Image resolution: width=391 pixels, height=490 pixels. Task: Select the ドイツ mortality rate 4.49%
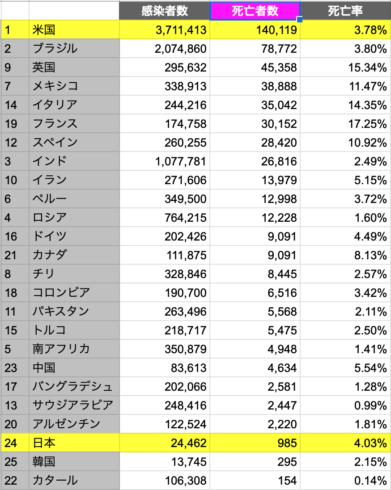[346, 237]
